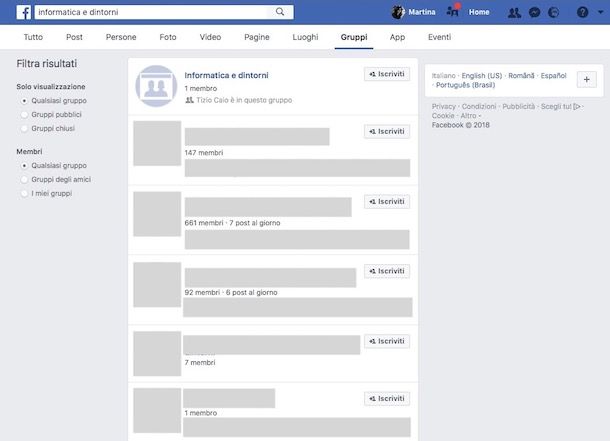Switch language to English (US)
The image size is (610, 441).
(482, 75)
